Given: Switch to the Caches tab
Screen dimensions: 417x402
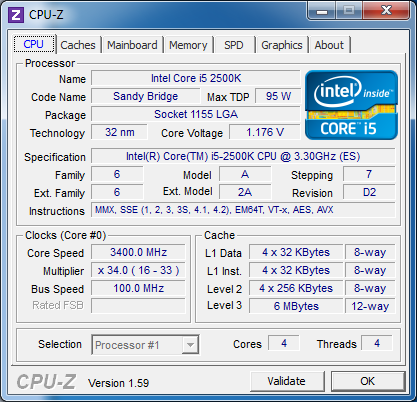Looking at the screenshot, I should (78, 45).
